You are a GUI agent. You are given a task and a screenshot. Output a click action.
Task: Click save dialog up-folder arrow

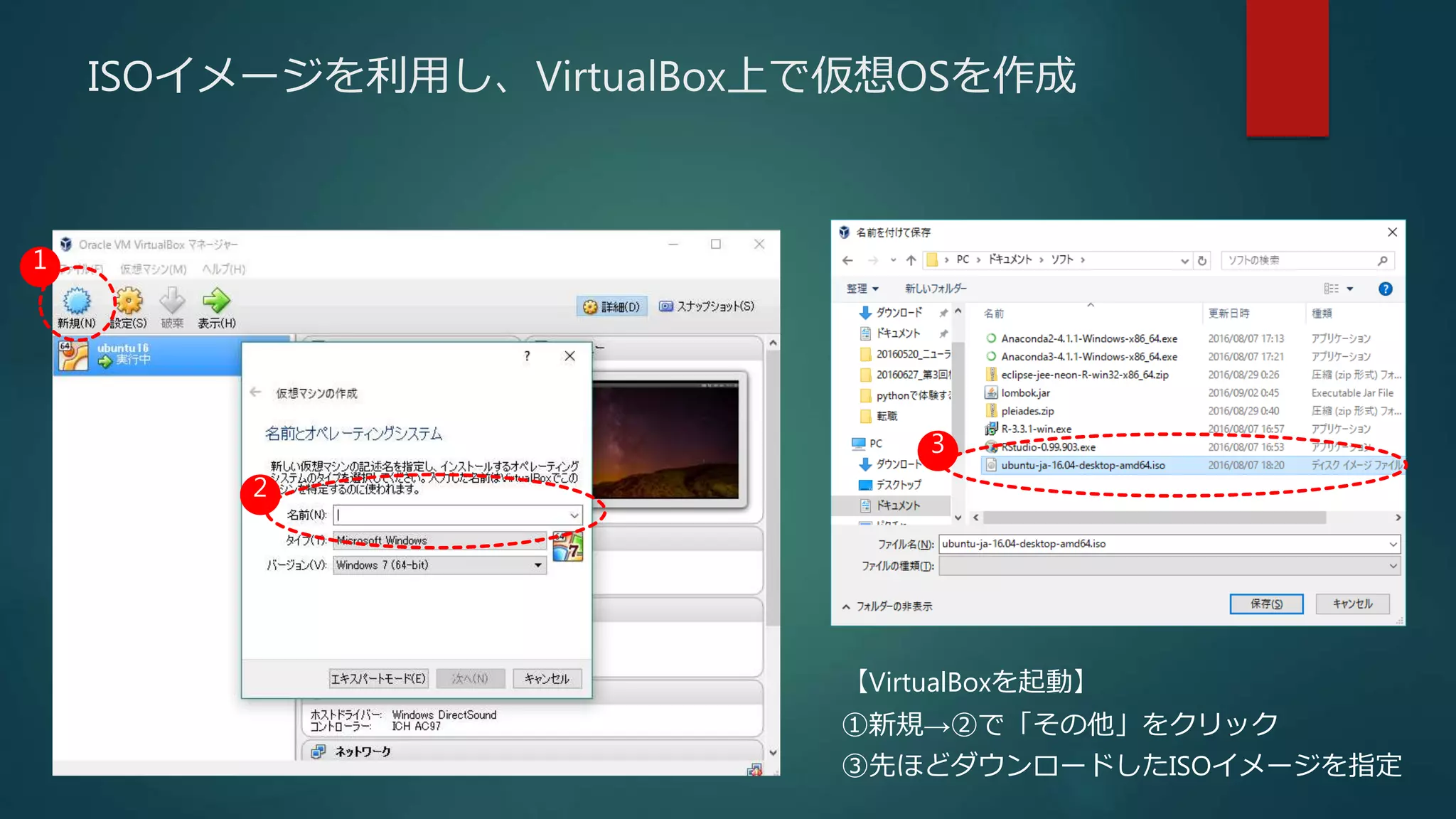[911, 260]
